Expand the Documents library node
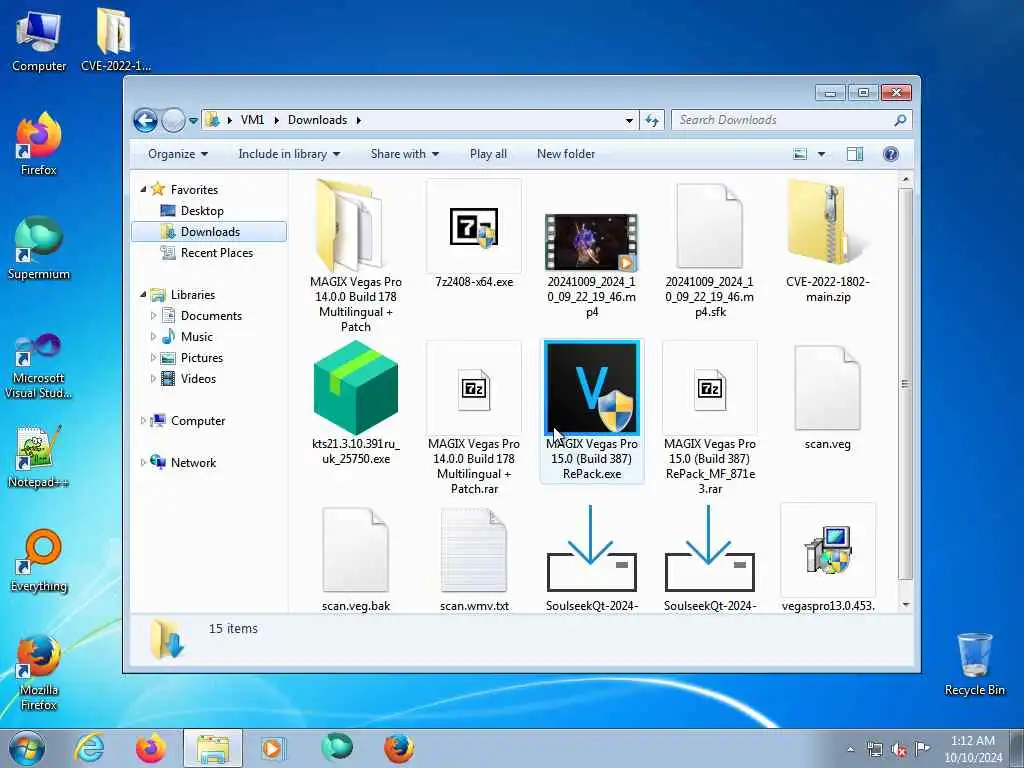The image size is (1024, 768). [153, 315]
